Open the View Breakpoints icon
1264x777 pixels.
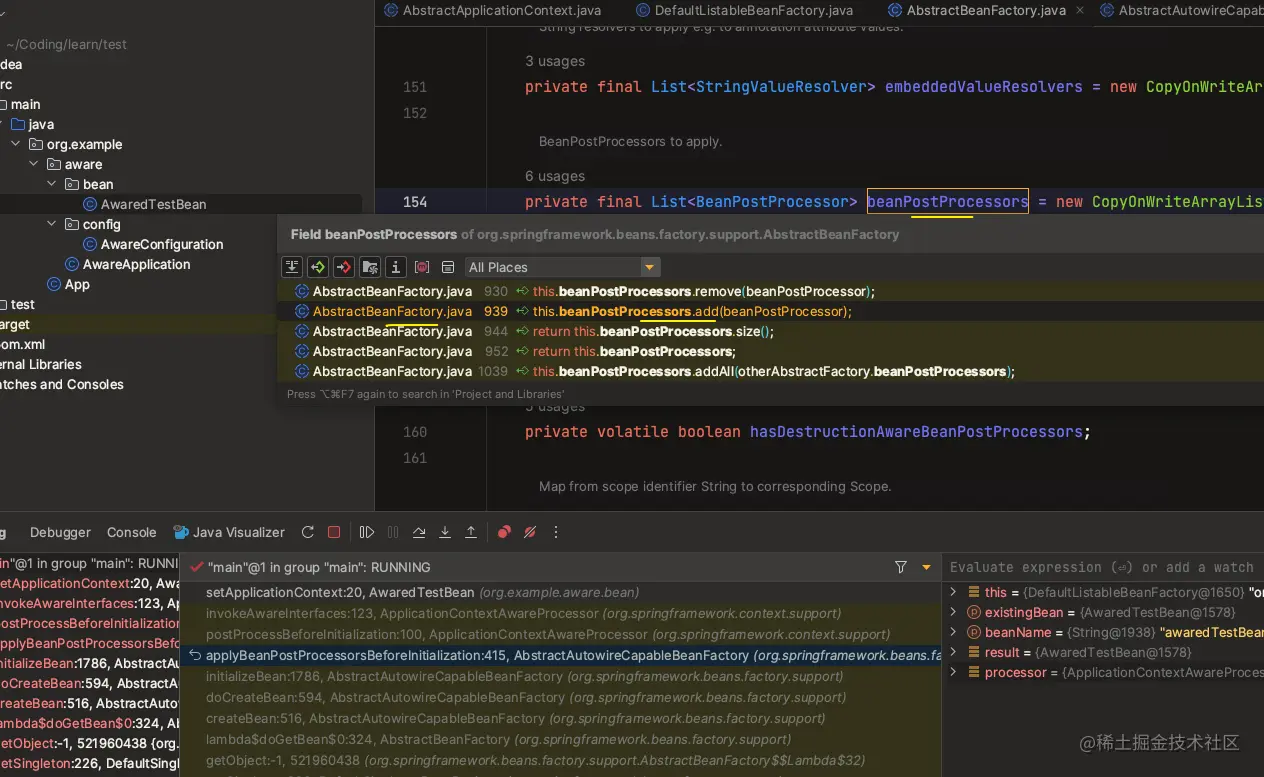click(x=504, y=532)
